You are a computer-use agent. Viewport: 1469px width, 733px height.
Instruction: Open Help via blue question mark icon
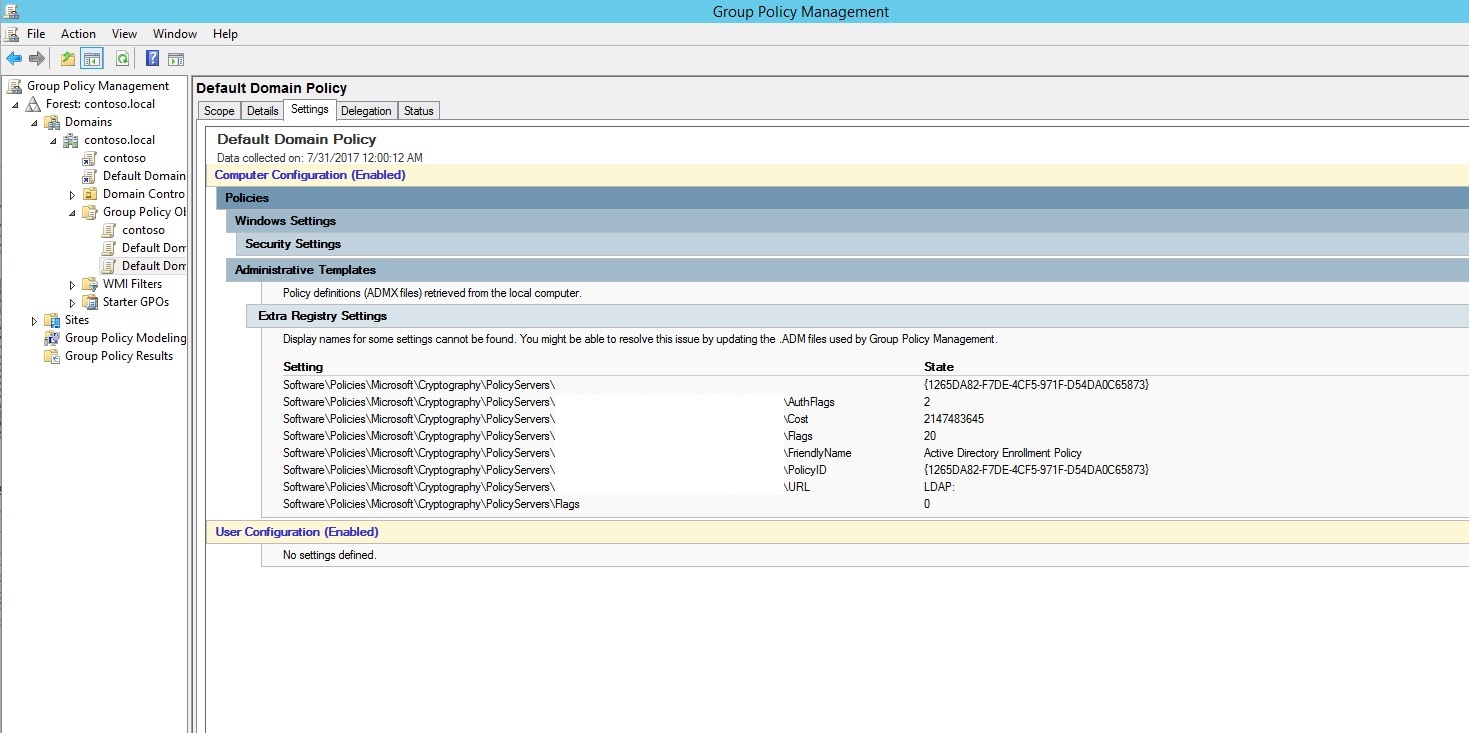click(x=152, y=58)
